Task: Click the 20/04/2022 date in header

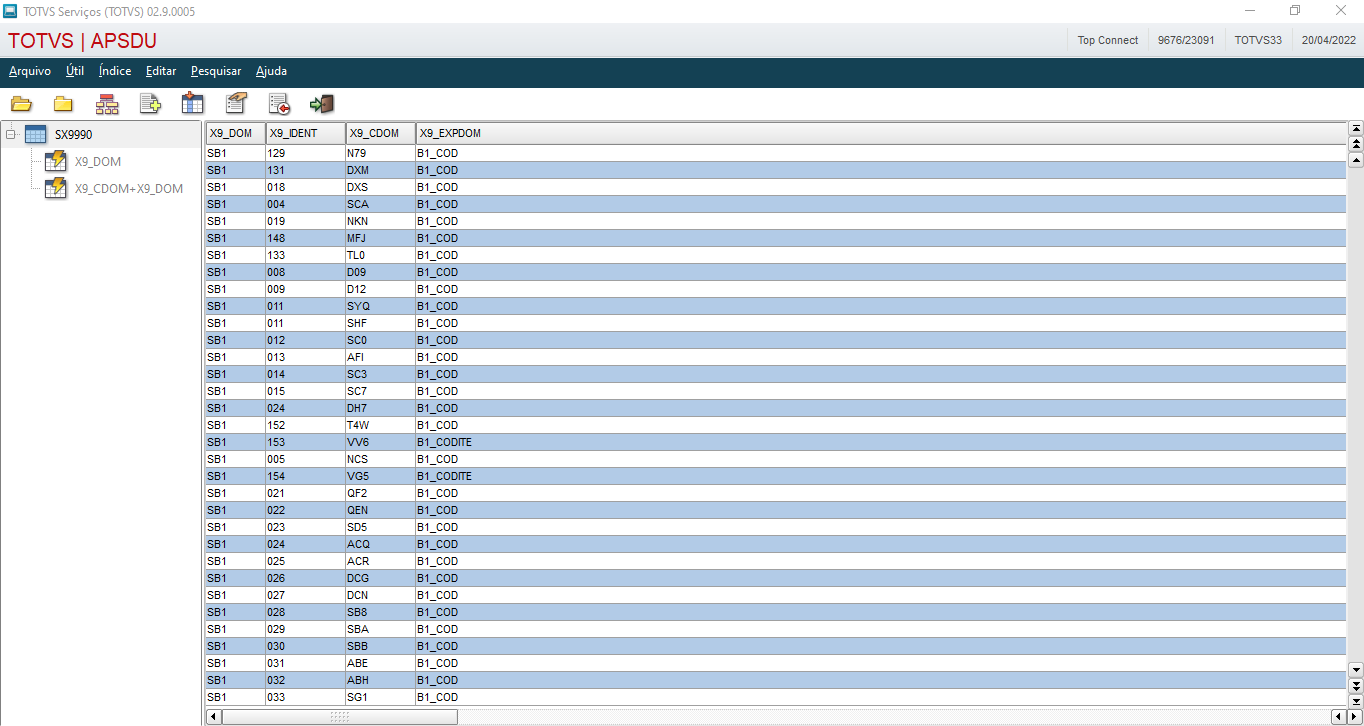Action: tap(1329, 40)
